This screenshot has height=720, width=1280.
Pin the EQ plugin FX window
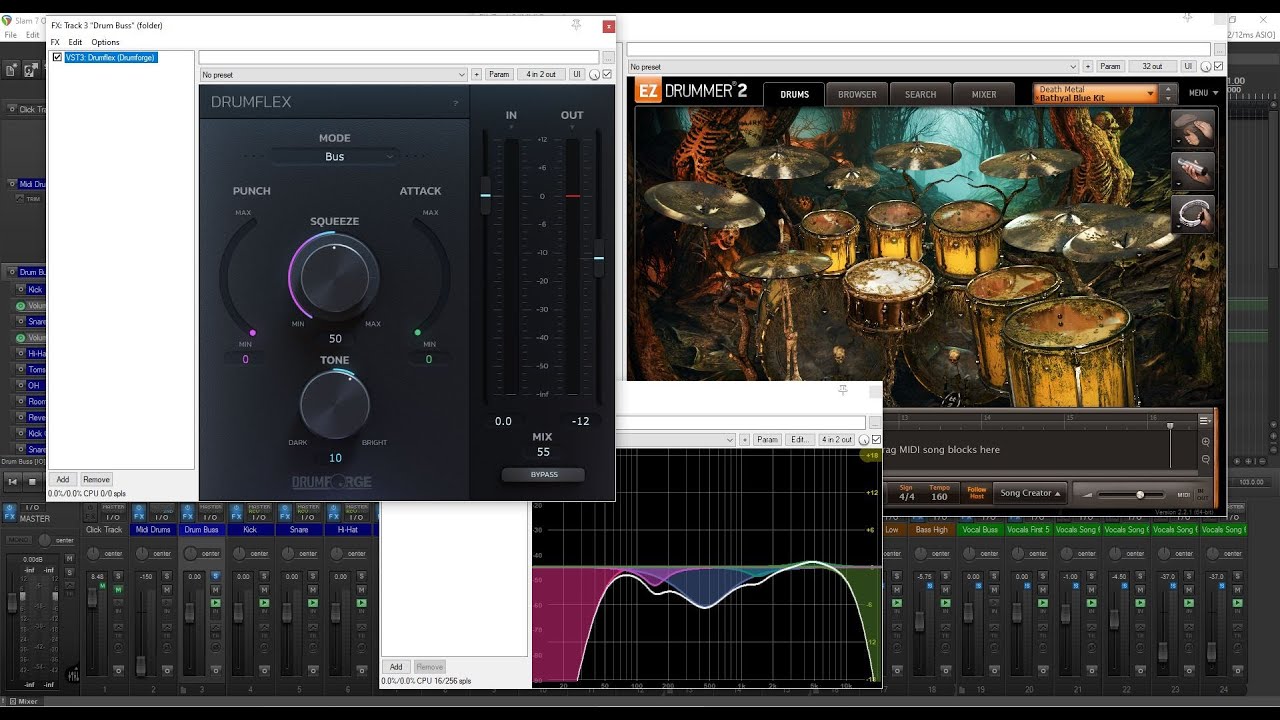(x=843, y=390)
